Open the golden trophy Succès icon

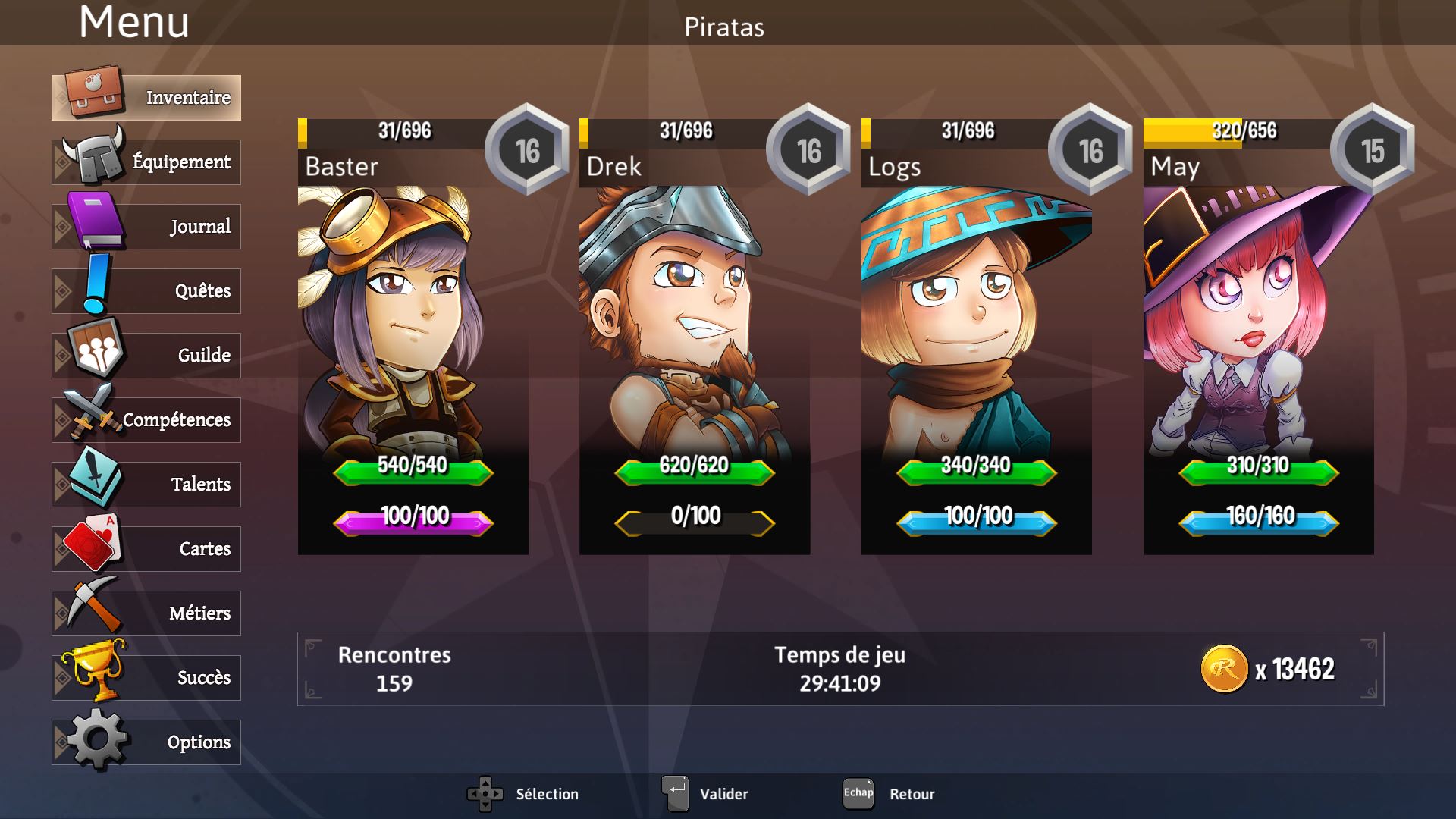tap(94, 670)
